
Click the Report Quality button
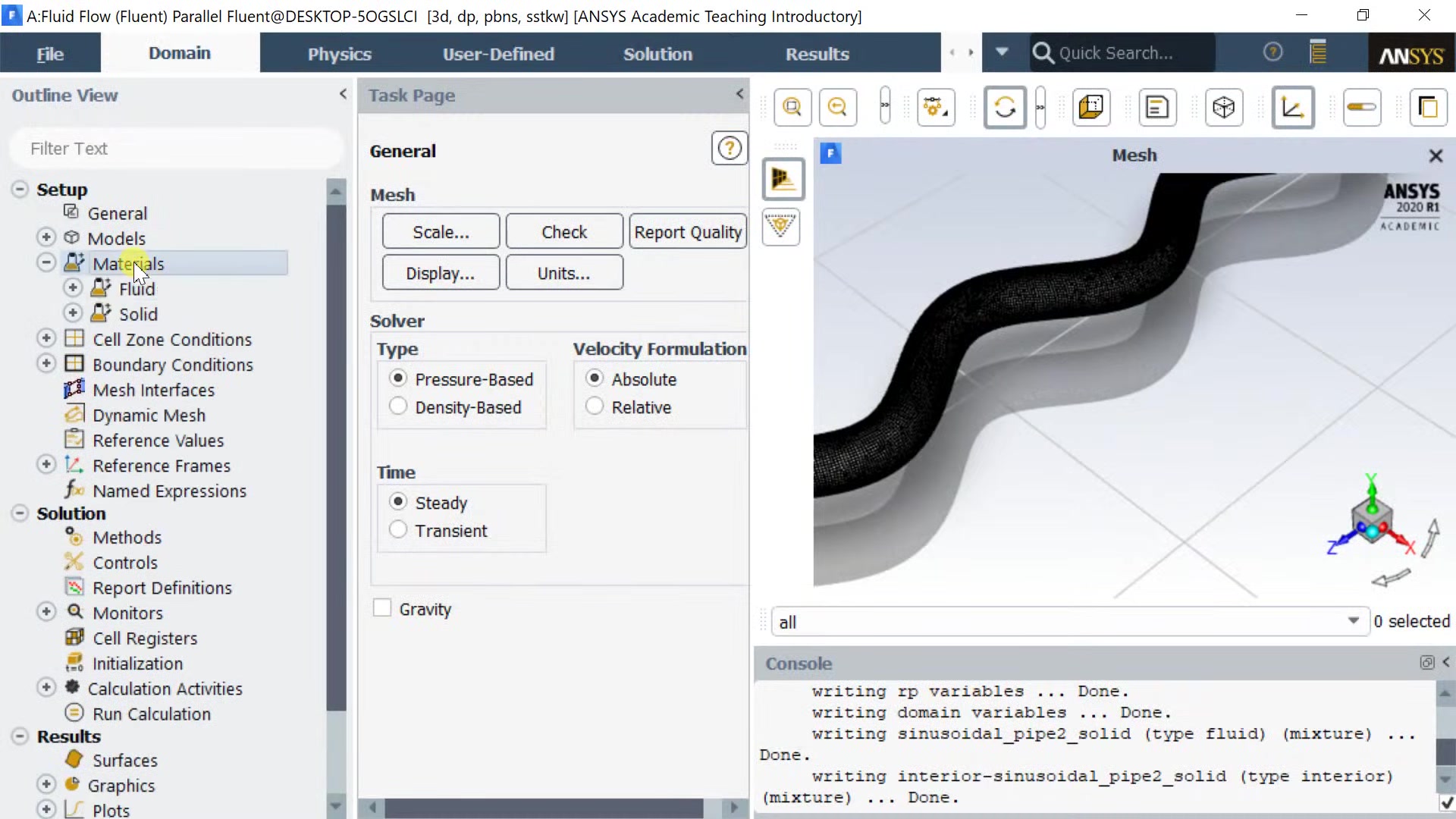[x=687, y=232]
